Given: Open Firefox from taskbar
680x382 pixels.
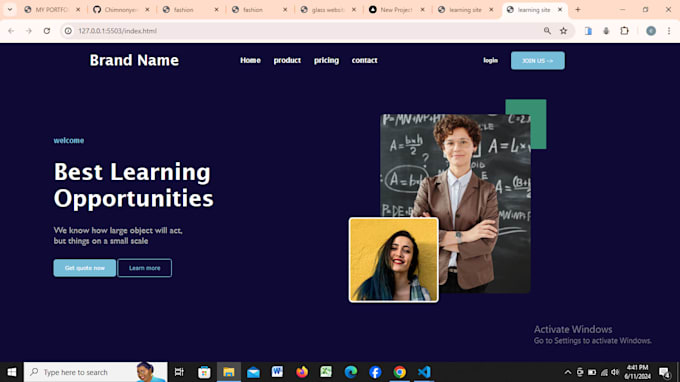Looking at the screenshot, I should pyautogui.click(x=302, y=372).
